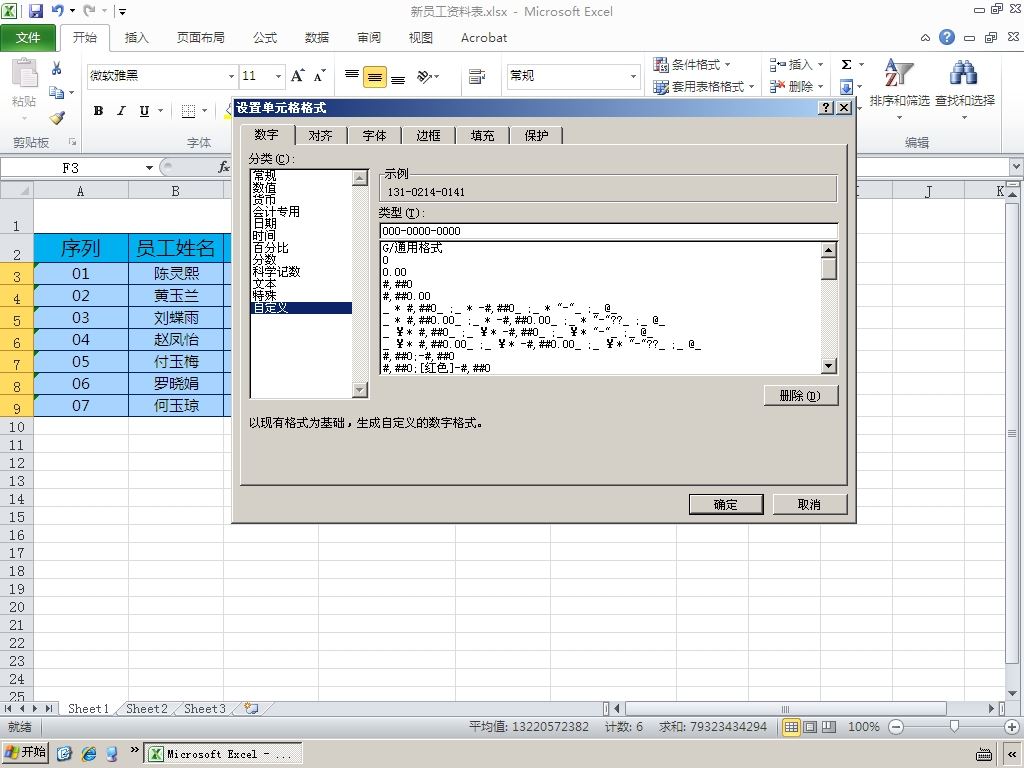Image resolution: width=1024 pixels, height=768 pixels.
Task: Switch to the 对齐 tab in dialog
Action: pyautogui.click(x=320, y=135)
